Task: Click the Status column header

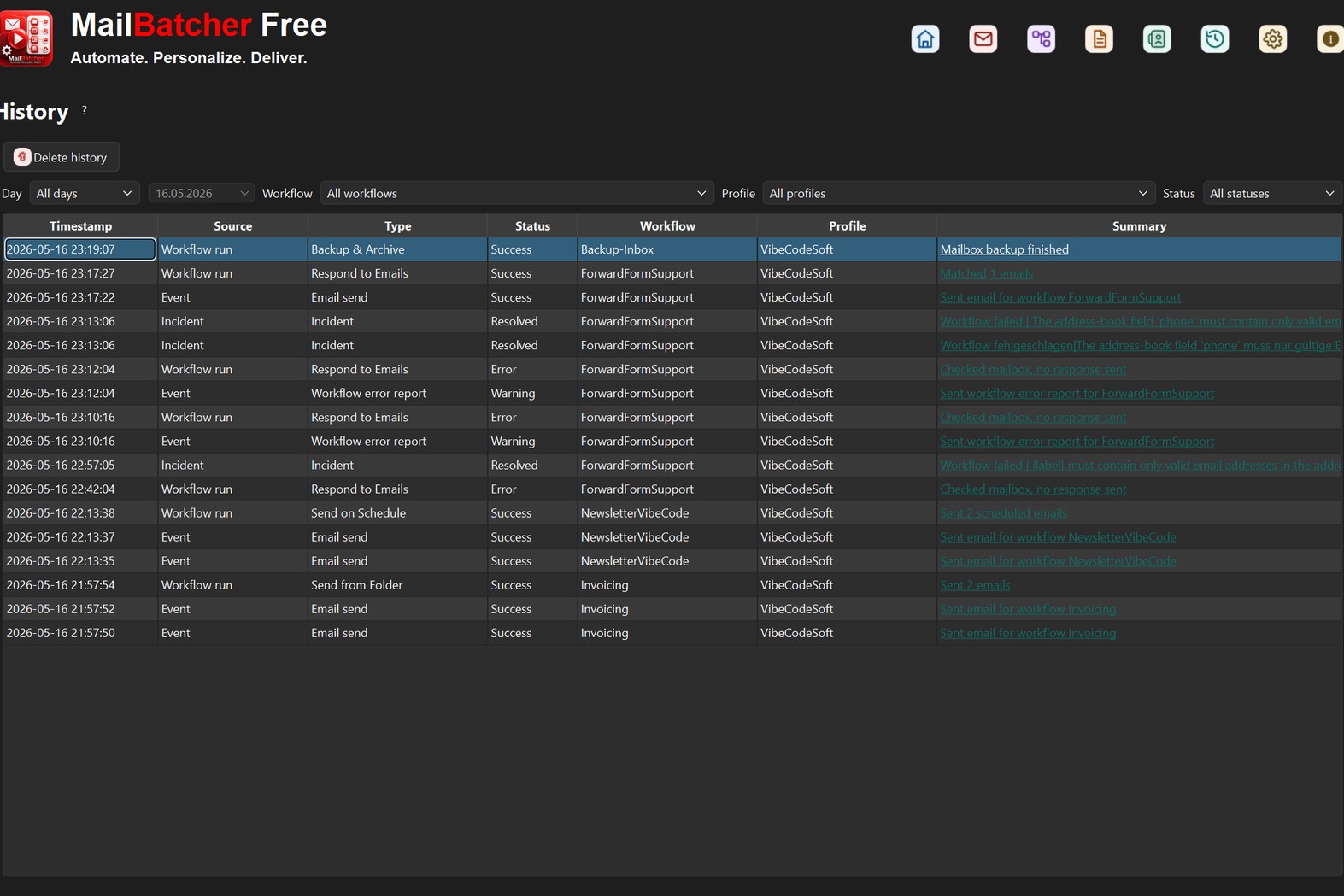Action: [532, 226]
